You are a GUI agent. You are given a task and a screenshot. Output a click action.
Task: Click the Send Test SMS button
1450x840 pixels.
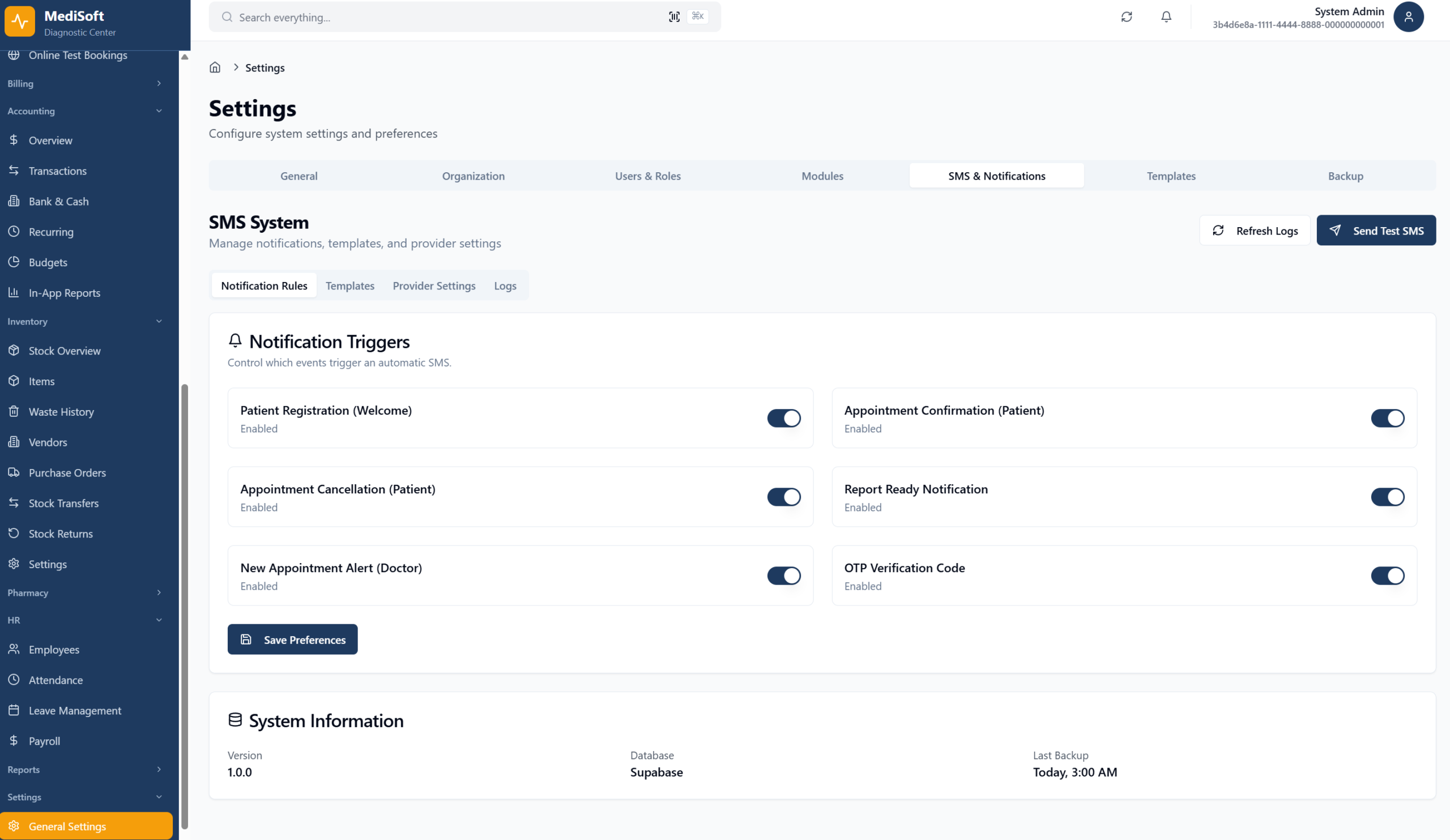(1376, 231)
